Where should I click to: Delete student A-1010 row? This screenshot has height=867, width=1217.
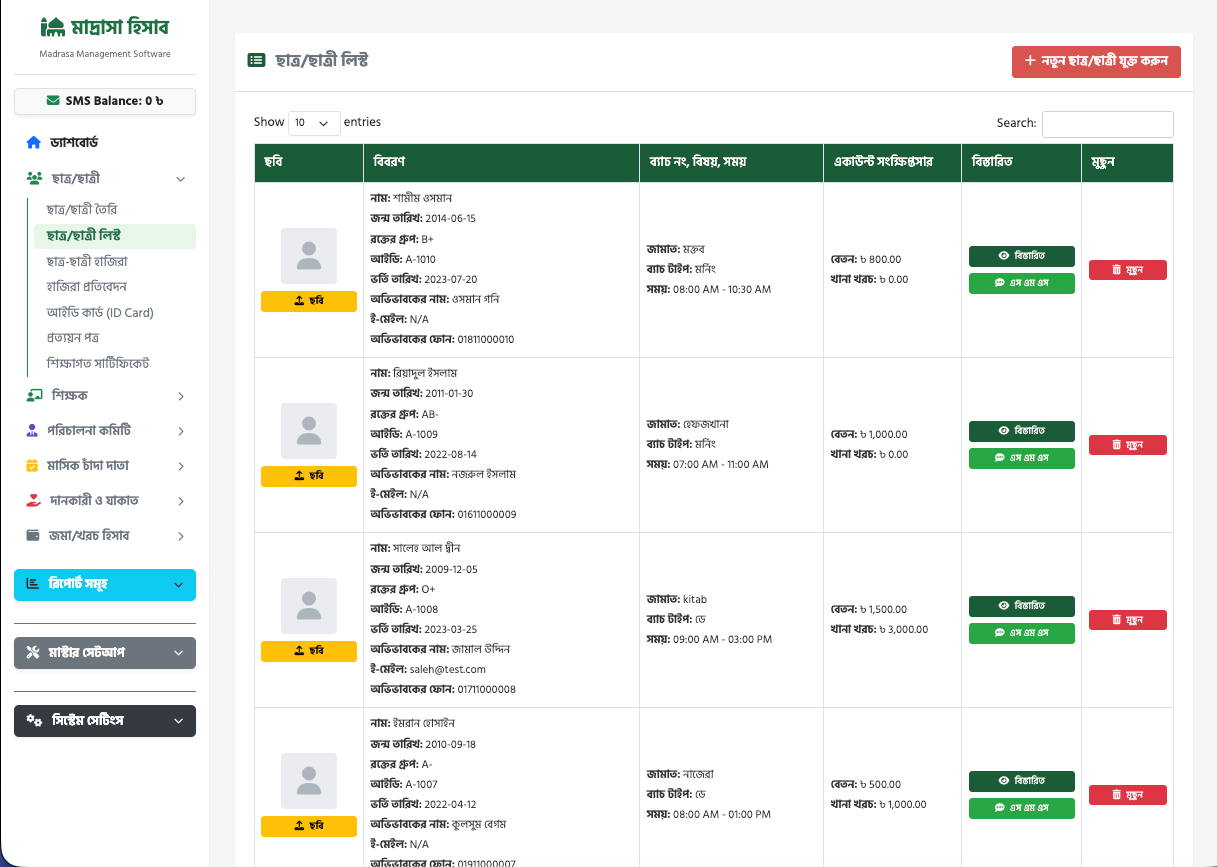[x=1128, y=270]
